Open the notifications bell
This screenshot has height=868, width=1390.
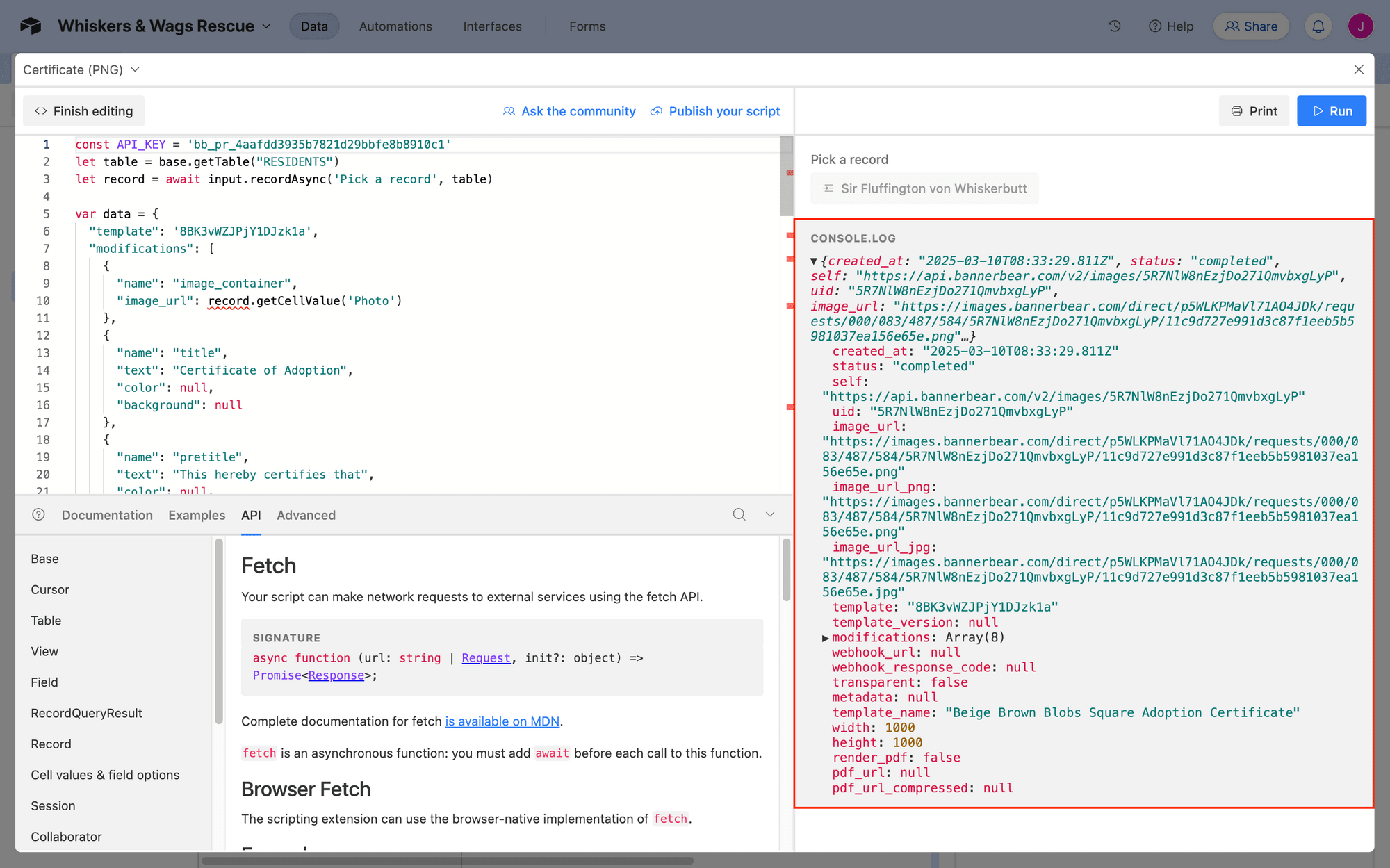click(1318, 26)
